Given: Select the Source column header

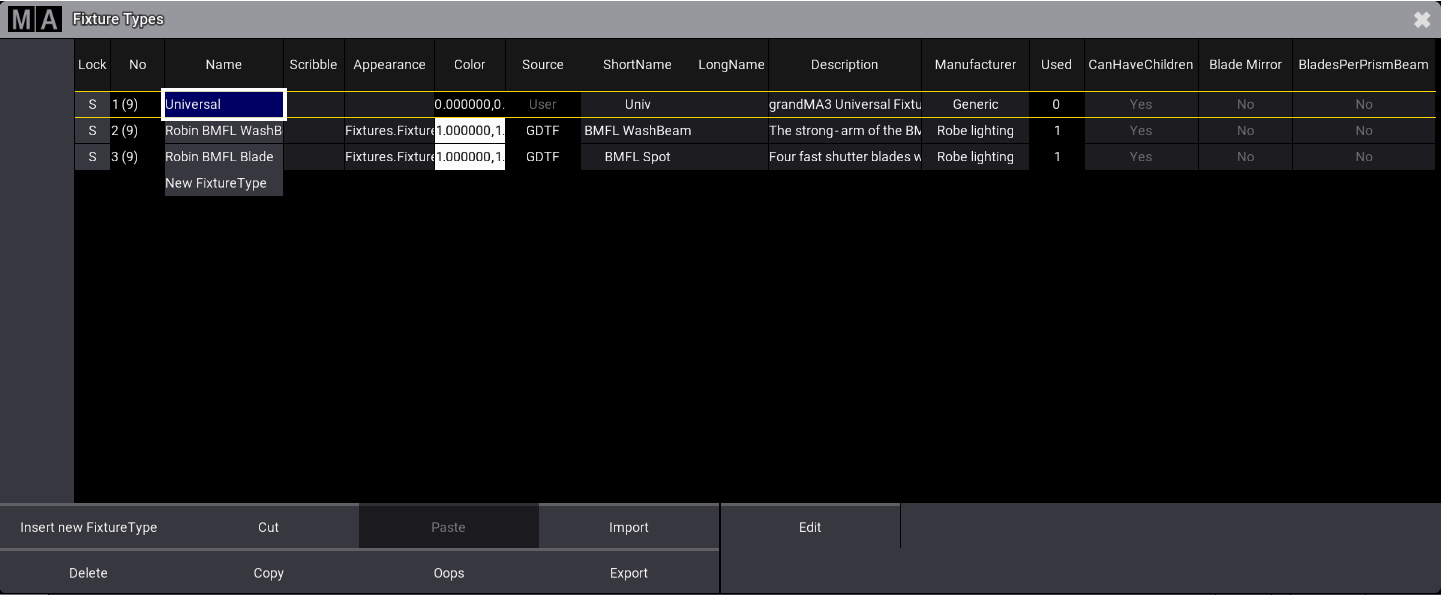Looking at the screenshot, I should coord(543,65).
